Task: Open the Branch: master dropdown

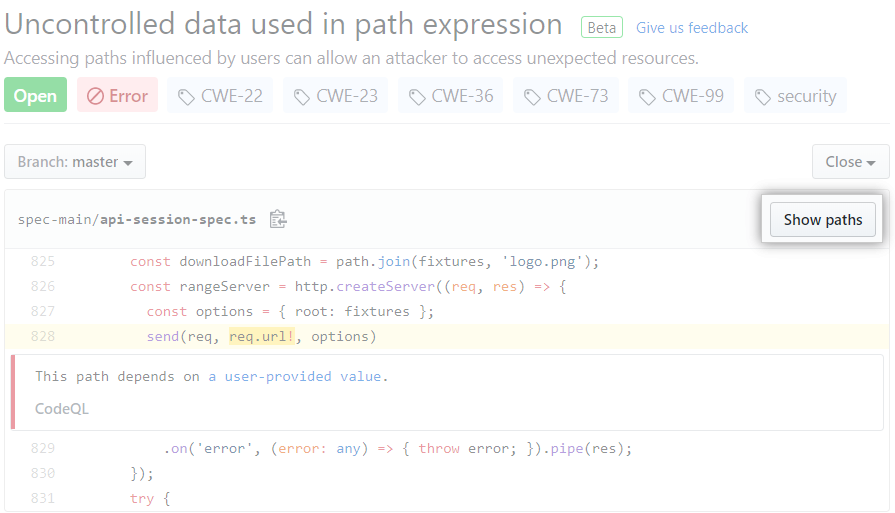Action: coord(75,162)
